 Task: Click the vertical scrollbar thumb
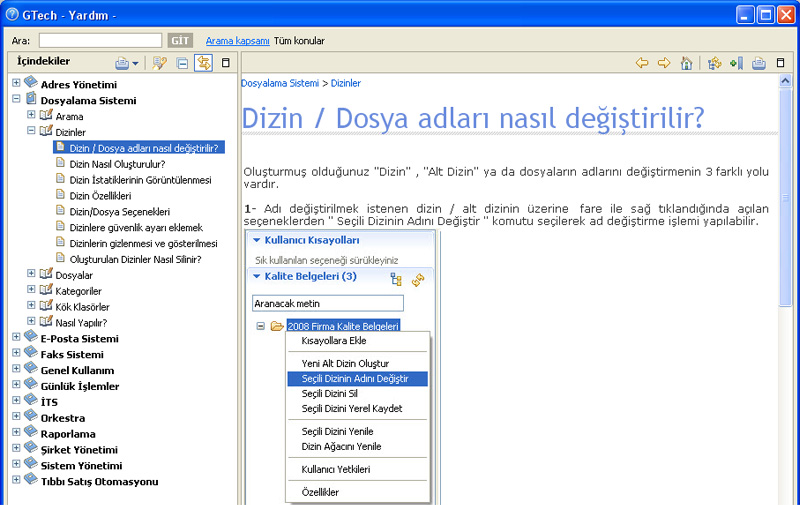click(x=785, y=197)
